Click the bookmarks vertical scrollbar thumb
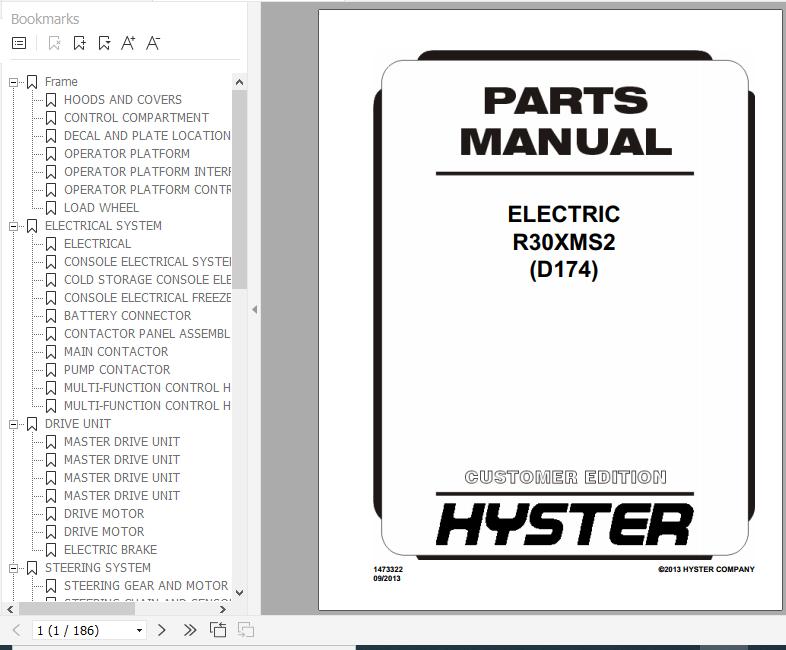The image size is (786, 650). click(240, 189)
